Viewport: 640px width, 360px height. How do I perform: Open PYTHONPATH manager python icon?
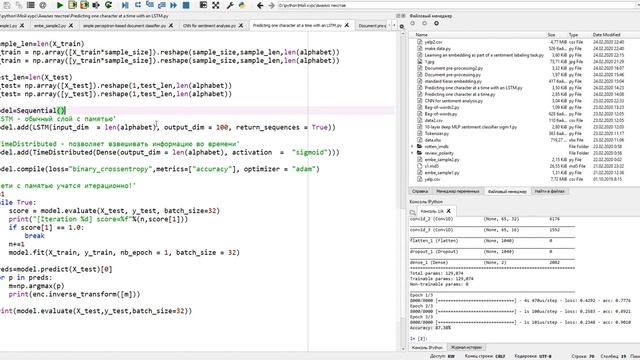click(x=242, y=5)
